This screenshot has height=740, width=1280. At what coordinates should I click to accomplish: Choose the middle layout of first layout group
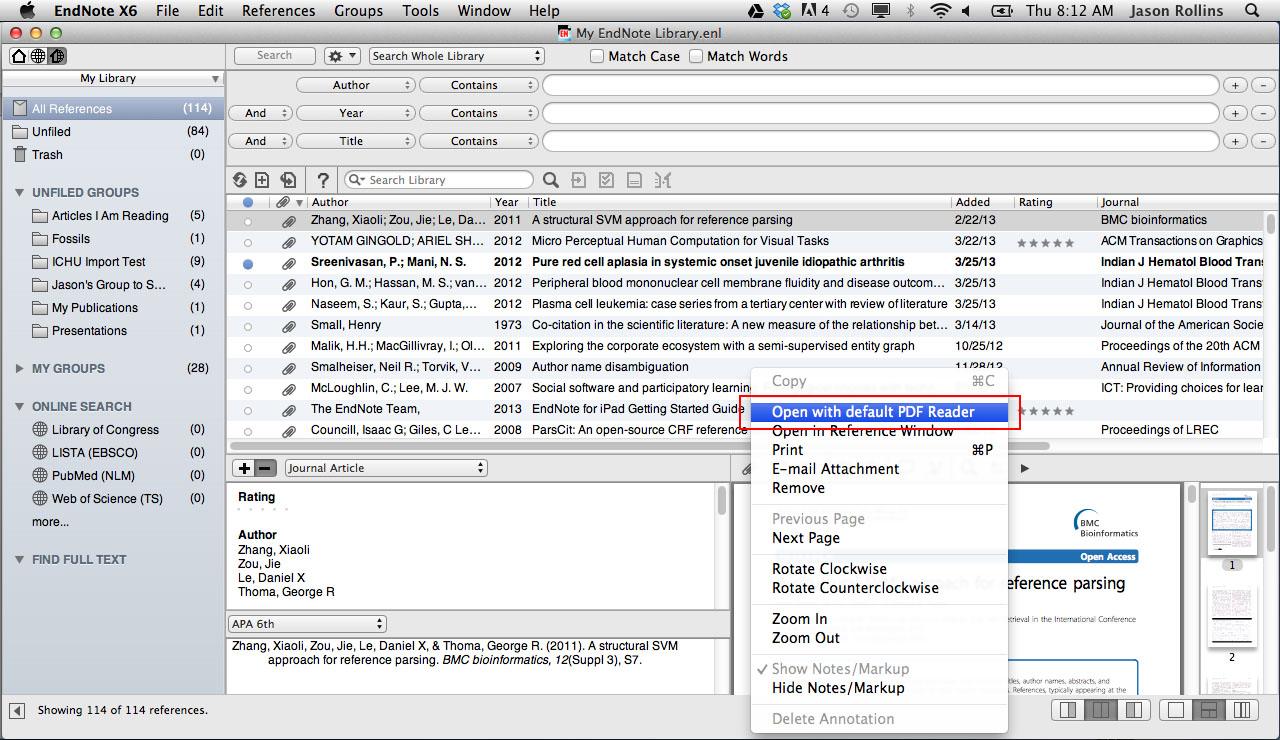1100,710
